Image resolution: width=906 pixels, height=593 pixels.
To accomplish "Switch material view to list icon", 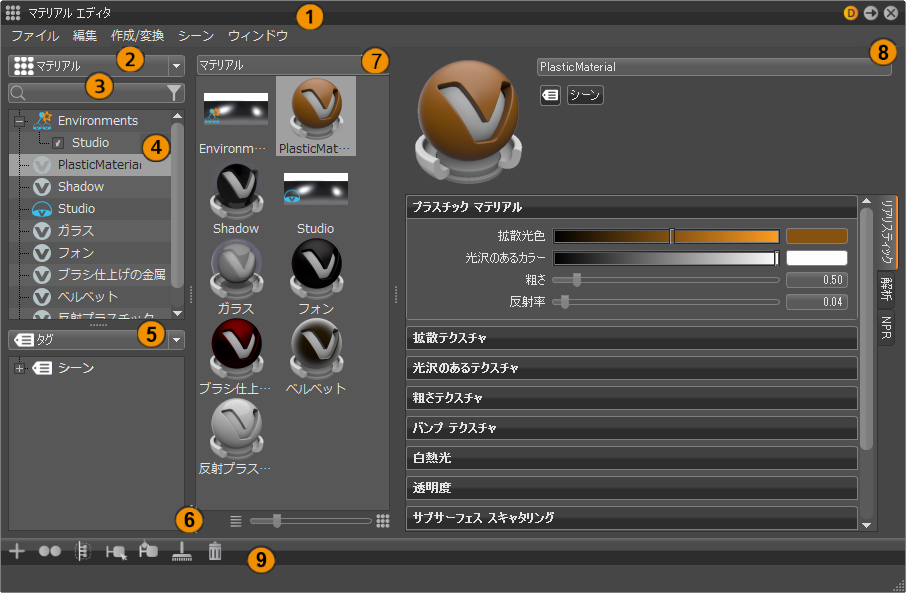I will tap(236, 521).
